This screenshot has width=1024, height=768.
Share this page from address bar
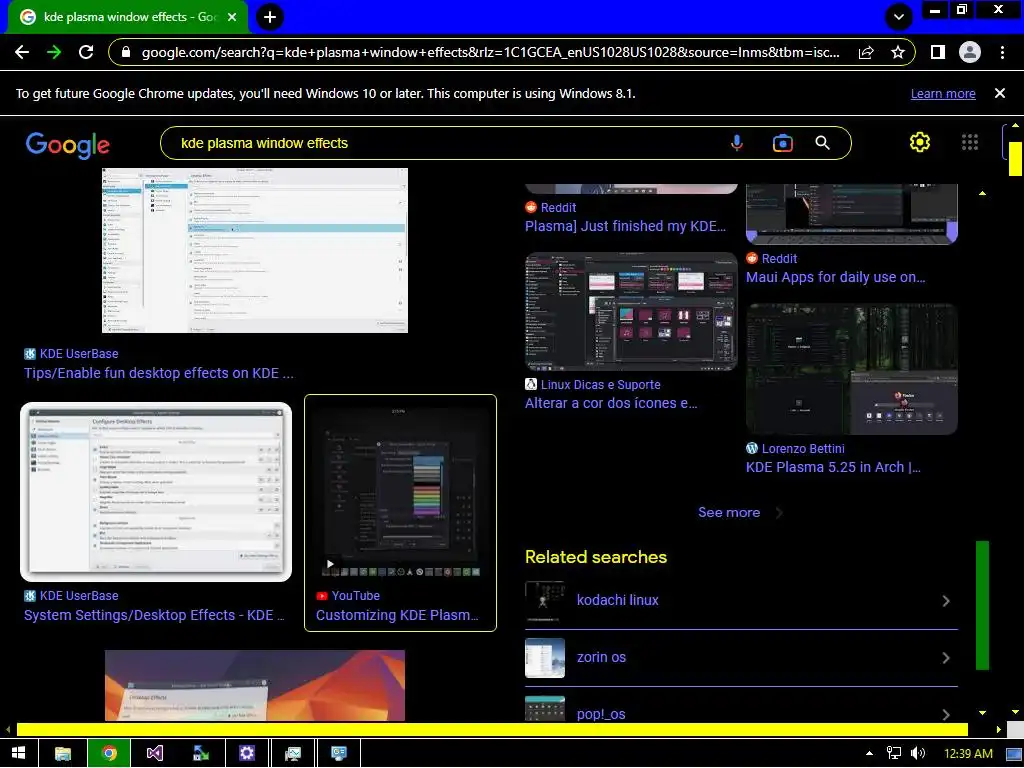click(866, 52)
